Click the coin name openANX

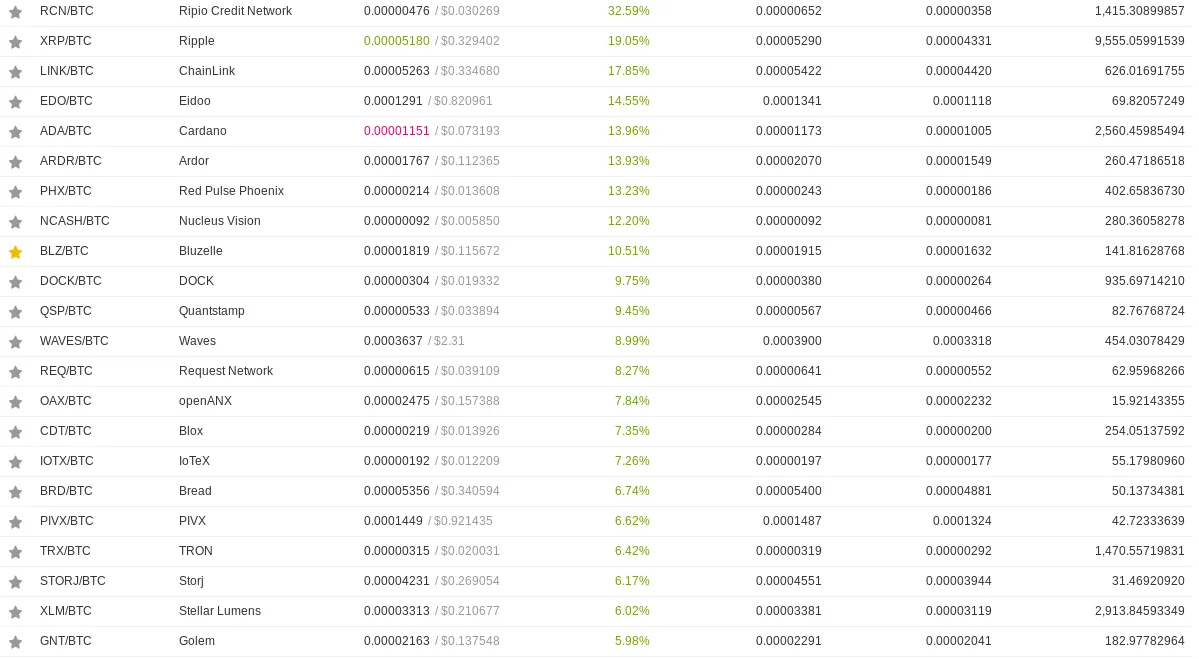[205, 401]
